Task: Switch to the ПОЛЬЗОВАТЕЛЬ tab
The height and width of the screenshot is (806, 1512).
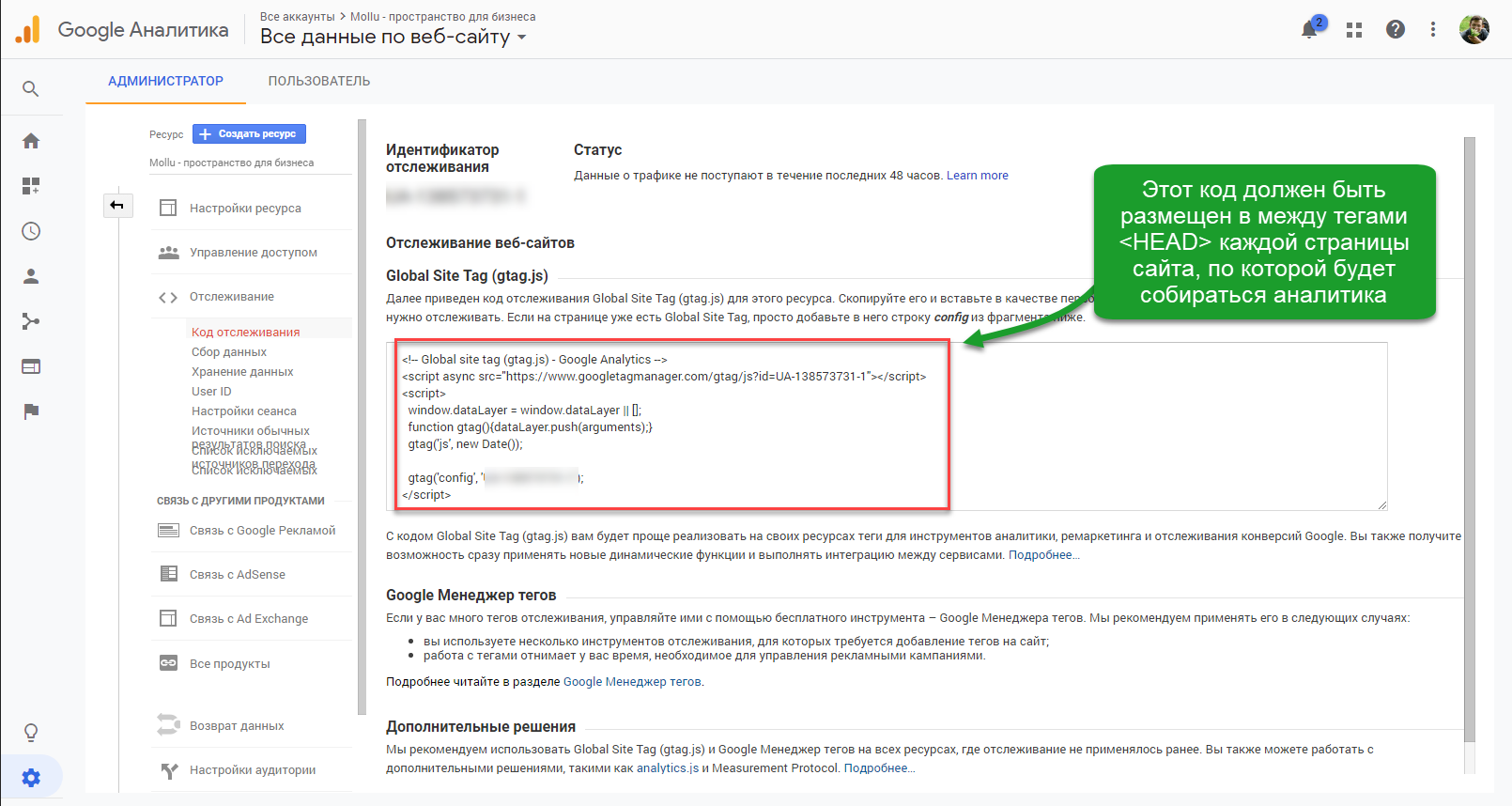Action: pos(319,81)
